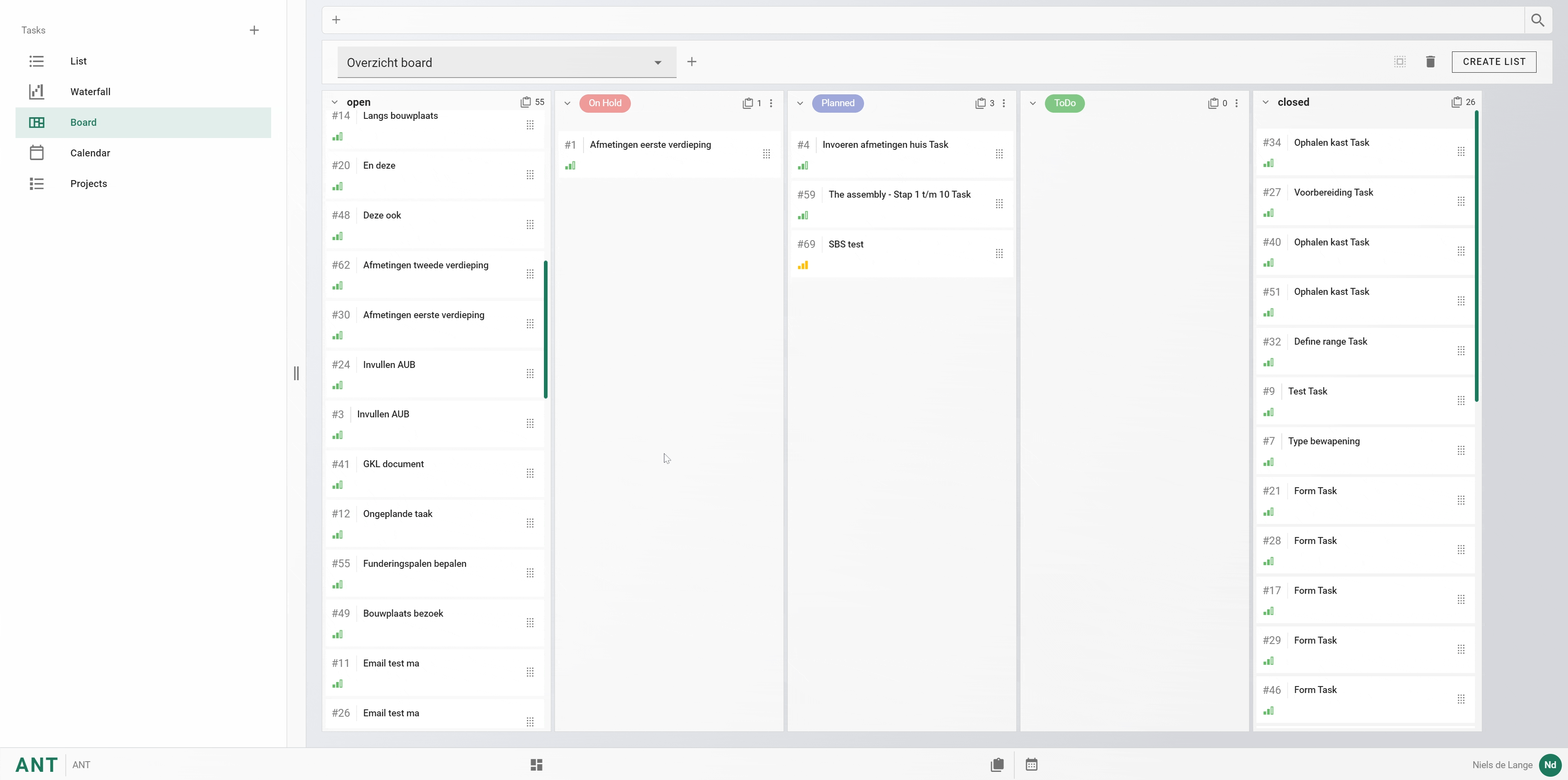Click the select-all dashed square icon
The height and width of the screenshot is (780, 1568).
[x=1400, y=62]
